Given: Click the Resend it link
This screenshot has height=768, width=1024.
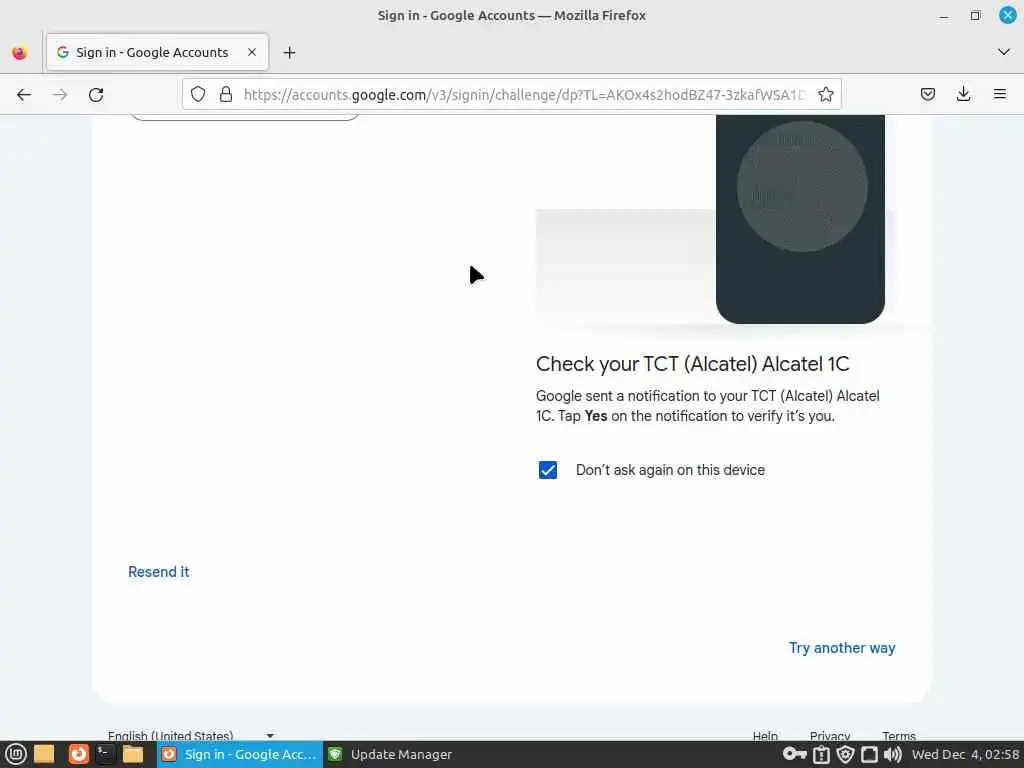Looking at the screenshot, I should 159,572.
